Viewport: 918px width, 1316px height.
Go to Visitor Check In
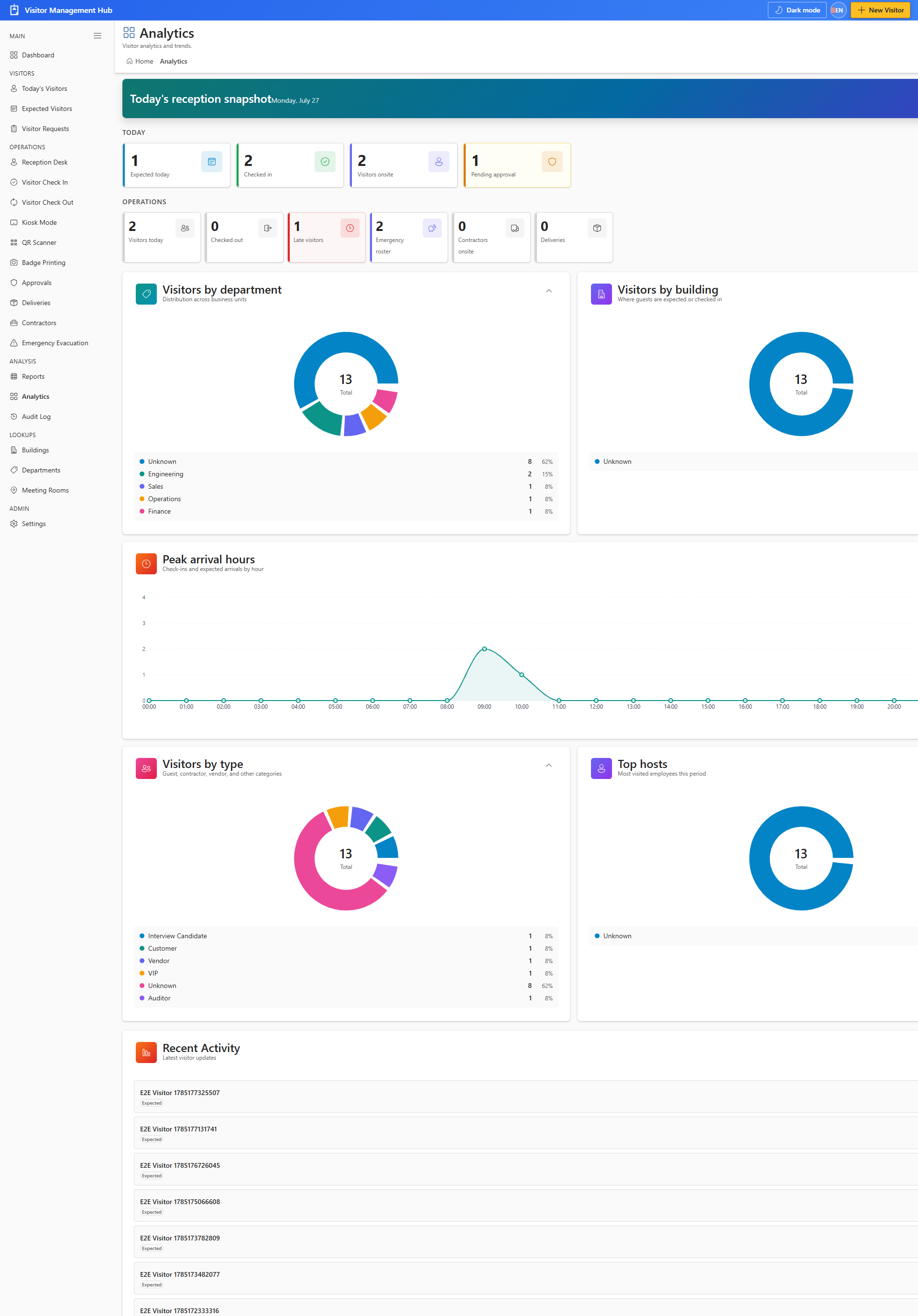click(44, 182)
